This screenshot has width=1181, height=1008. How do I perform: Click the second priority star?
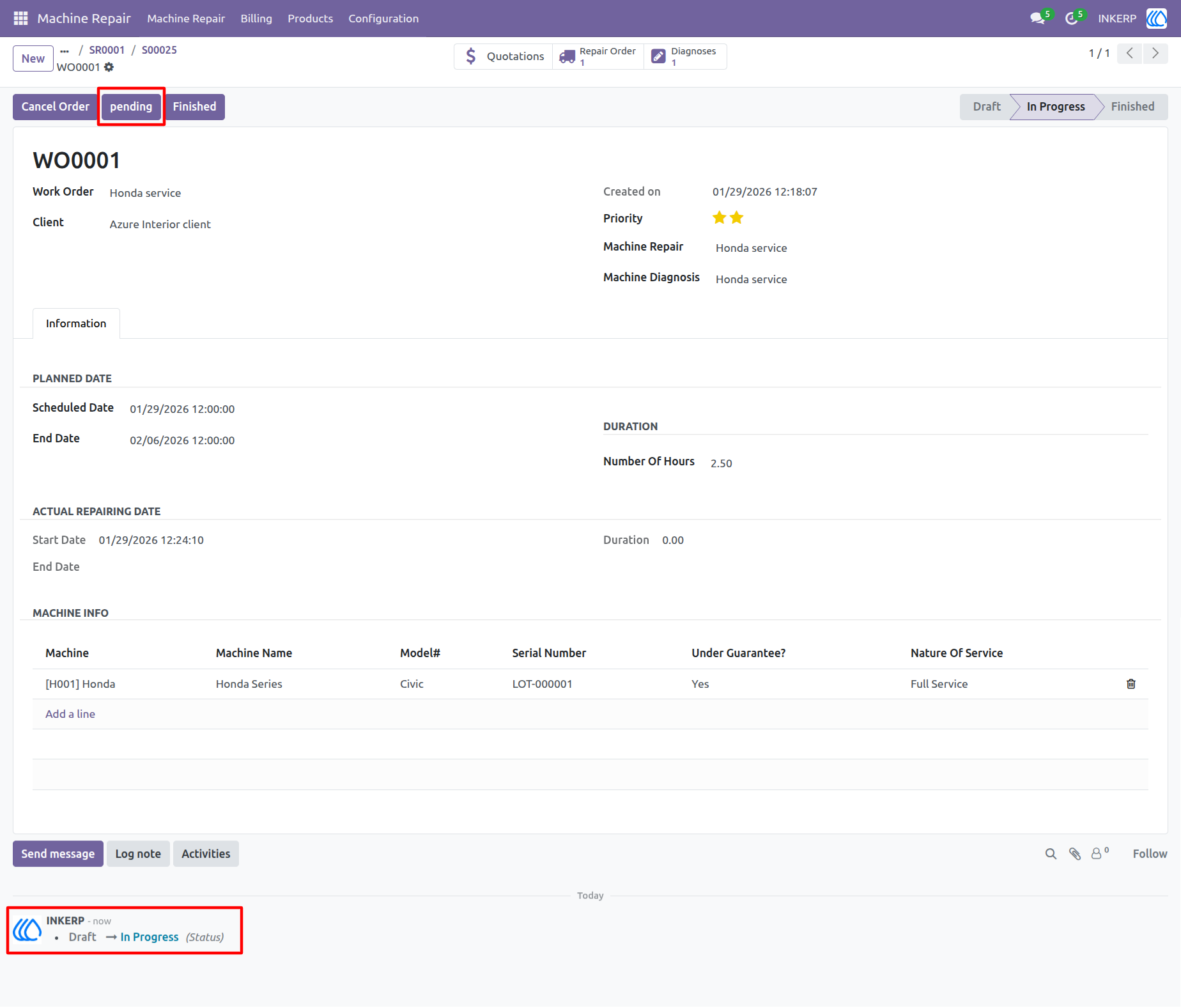737,218
